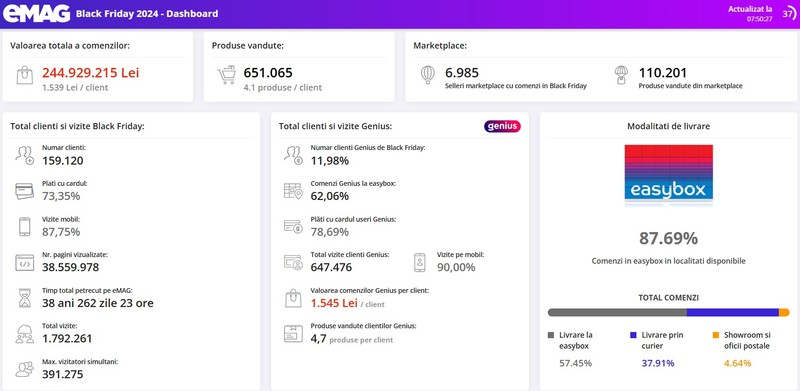Click the phone icon beside Vizite pe mobil
This screenshot has height=391, width=800.
tap(420, 262)
